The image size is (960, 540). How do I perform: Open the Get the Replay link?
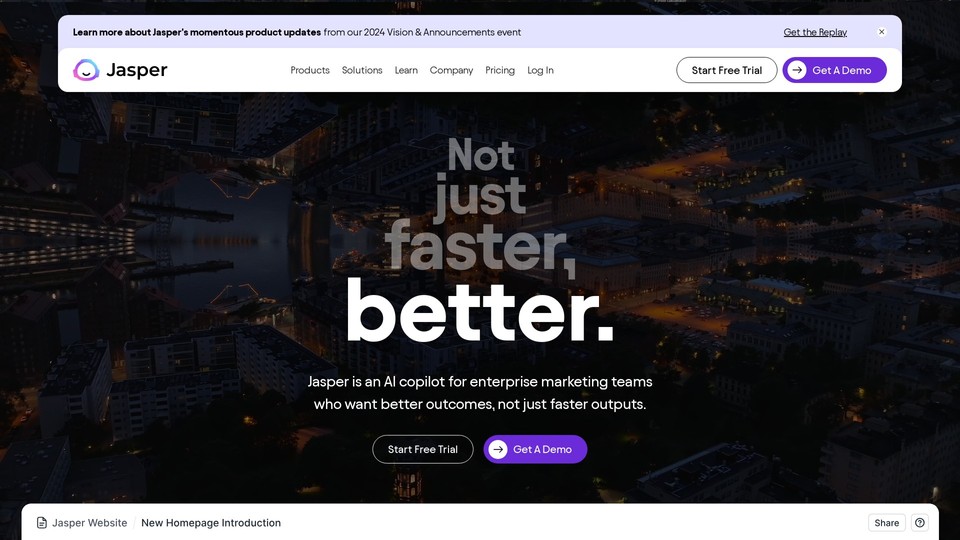815,32
